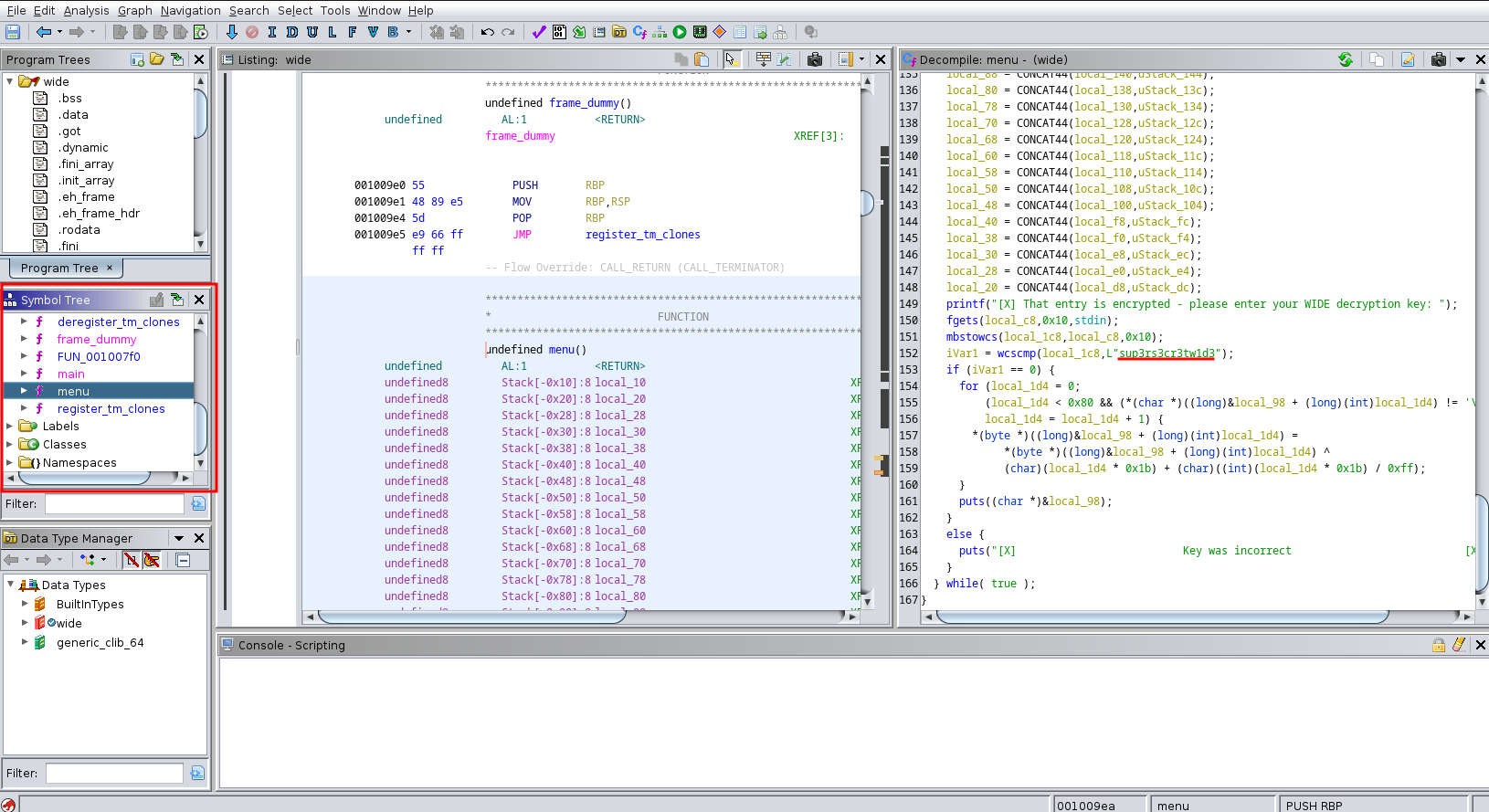
Task: Collapse all nodes in Data Type Manager
Action: coord(183,560)
